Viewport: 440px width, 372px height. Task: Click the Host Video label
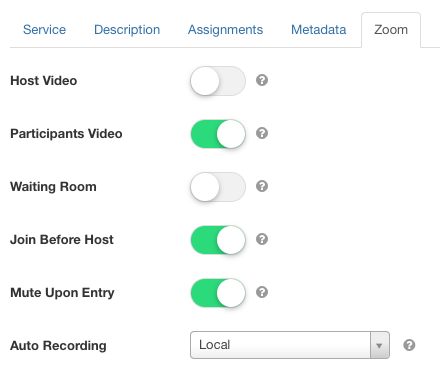coord(44,81)
